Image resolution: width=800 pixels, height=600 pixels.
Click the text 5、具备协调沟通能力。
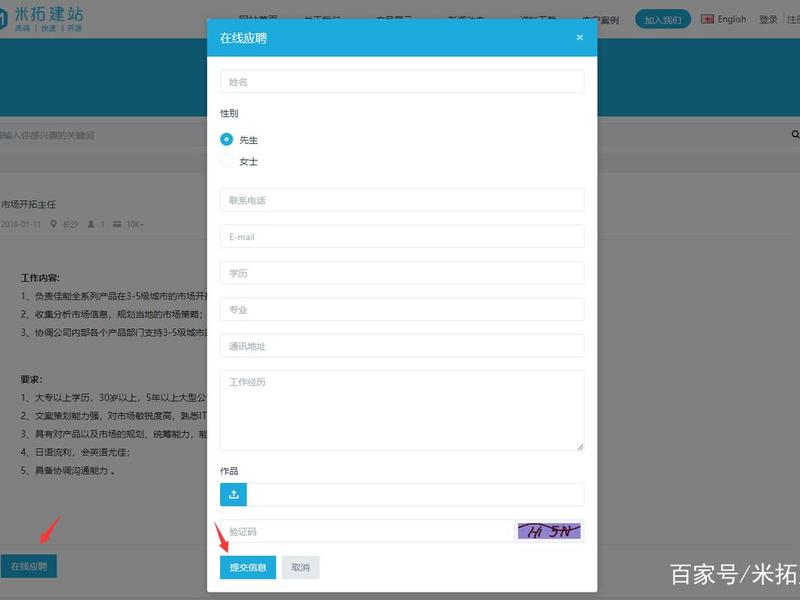coord(67,470)
